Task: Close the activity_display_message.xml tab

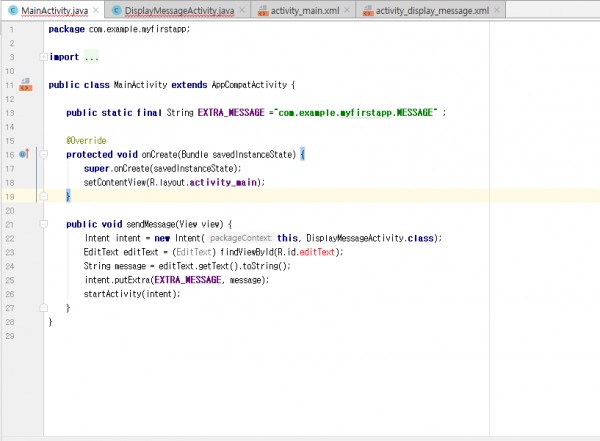Action: pos(497,10)
